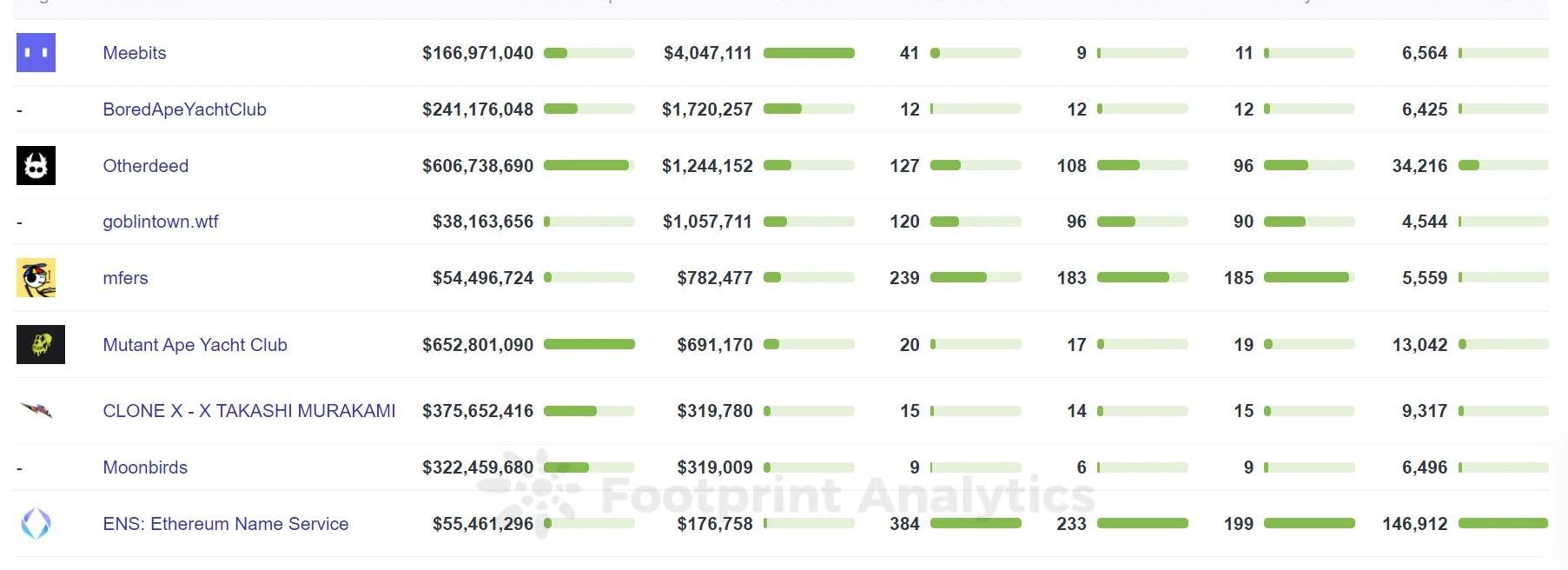Viewport: 1568px width, 570px height.
Task: Click the mfers 239 value cell
Action: (x=904, y=278)
